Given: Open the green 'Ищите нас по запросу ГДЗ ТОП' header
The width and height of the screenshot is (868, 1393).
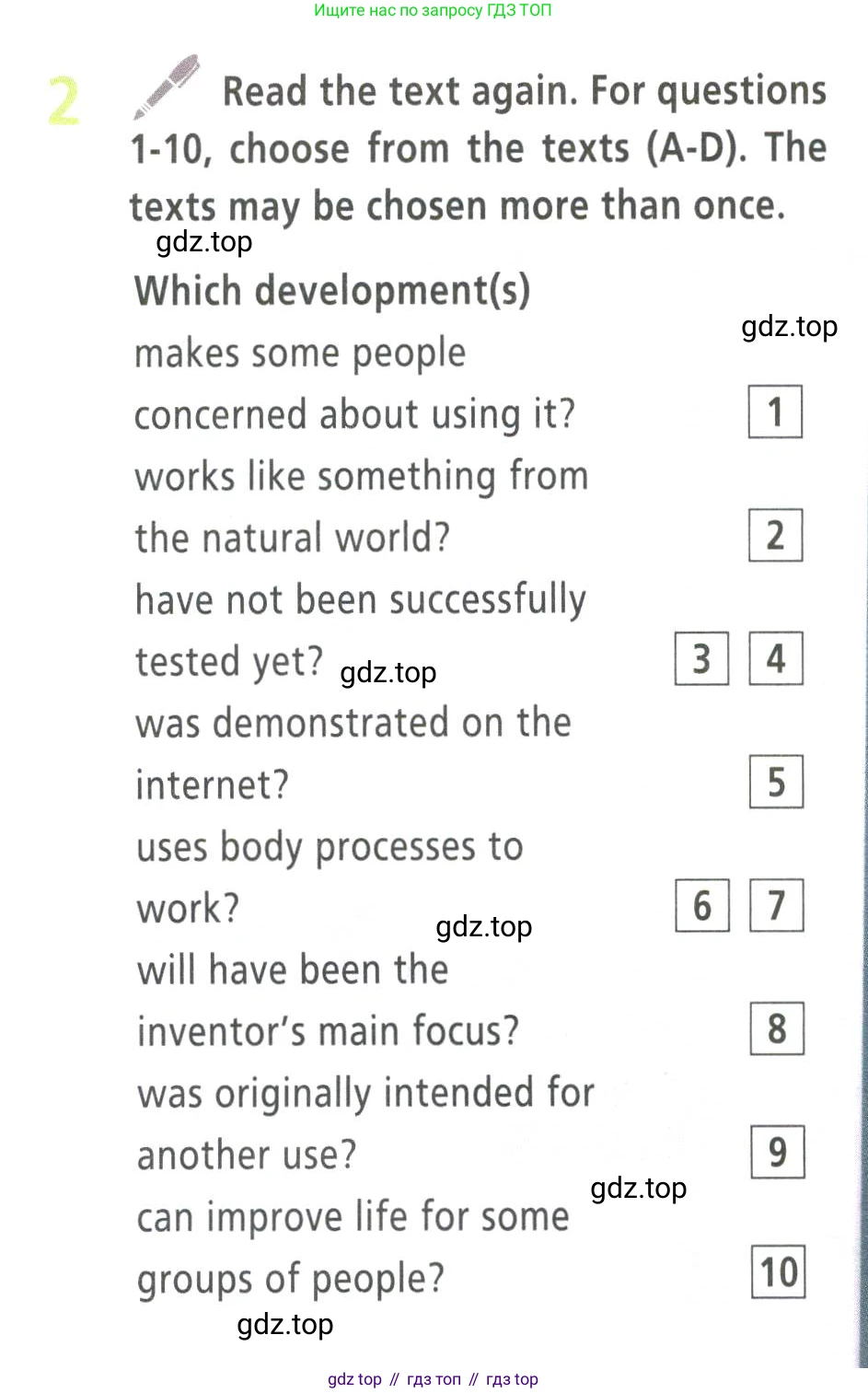Looking at the screenshot, I should coord(433,11).
